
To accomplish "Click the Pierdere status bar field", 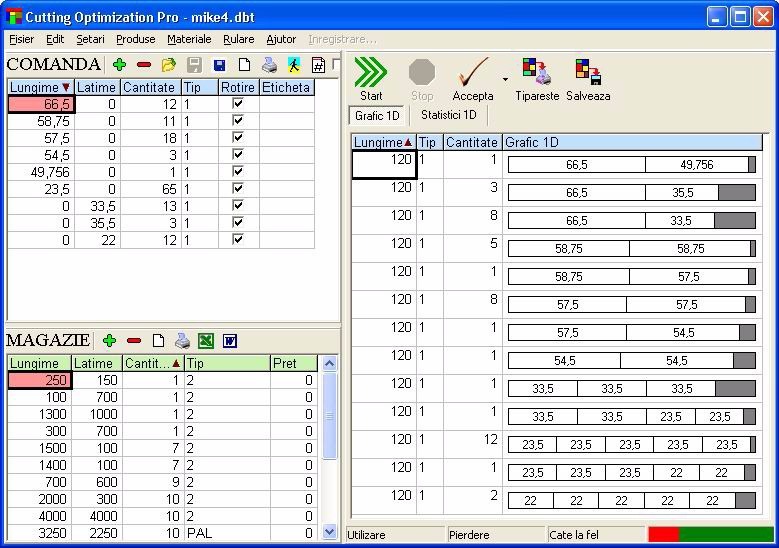I will click(x=497, y=535).
